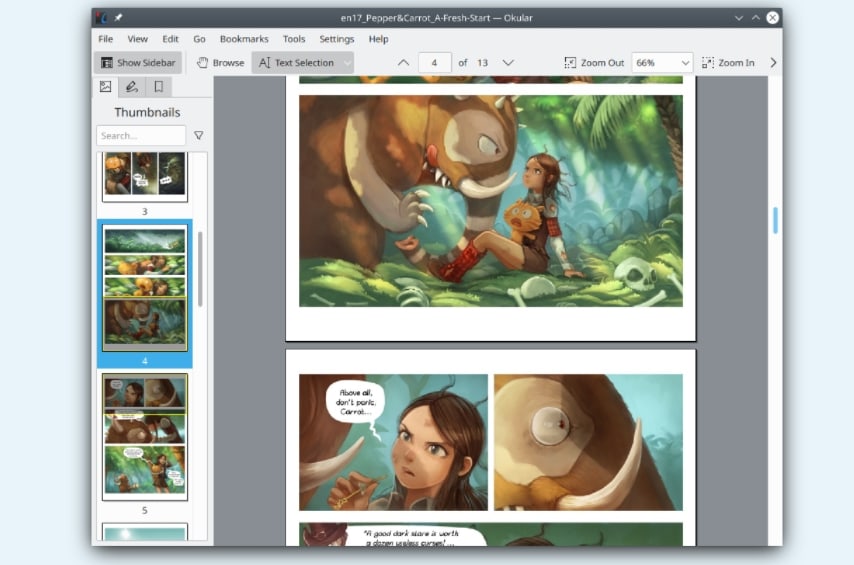Viewport: 854px width, 565px height.
Task: Click the page number field showing 4
Action: [435, 63]
